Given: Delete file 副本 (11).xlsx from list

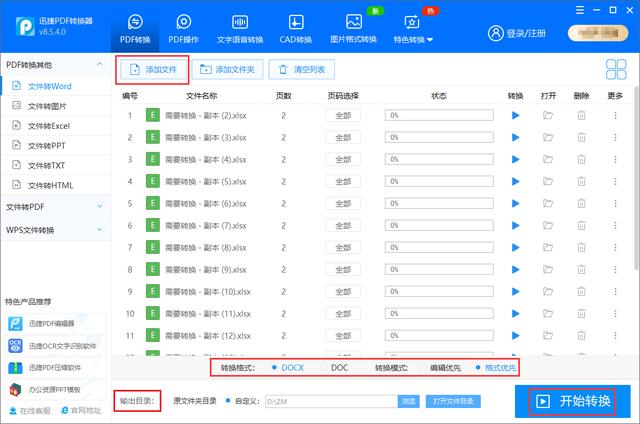Looking at the screenshot, I should point(581,314).
